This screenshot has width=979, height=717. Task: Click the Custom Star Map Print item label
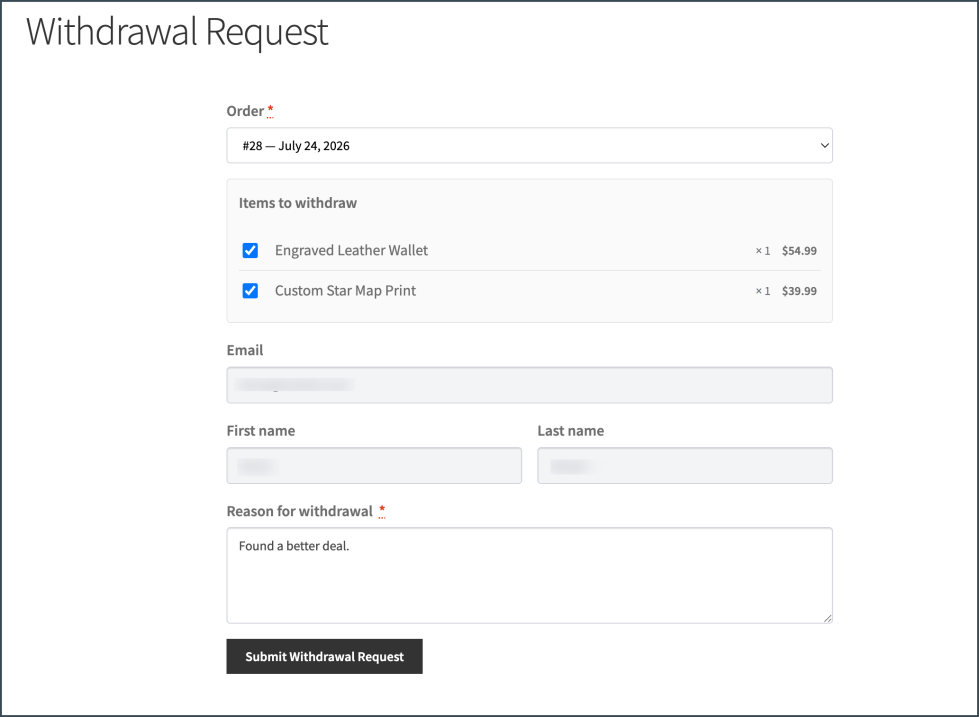coord(345,291)
